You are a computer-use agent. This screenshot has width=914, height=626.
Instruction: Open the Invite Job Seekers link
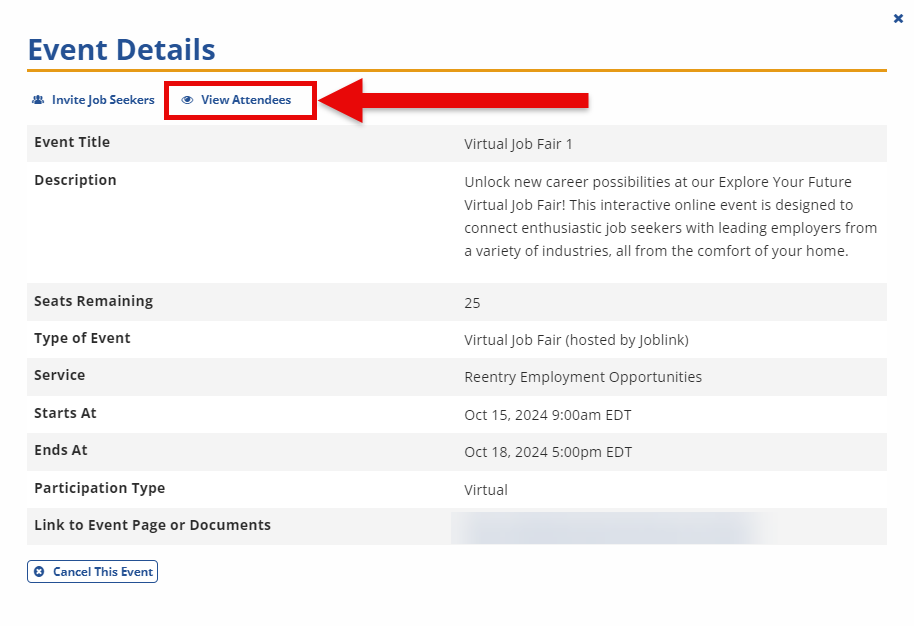(x=102, y=100)
